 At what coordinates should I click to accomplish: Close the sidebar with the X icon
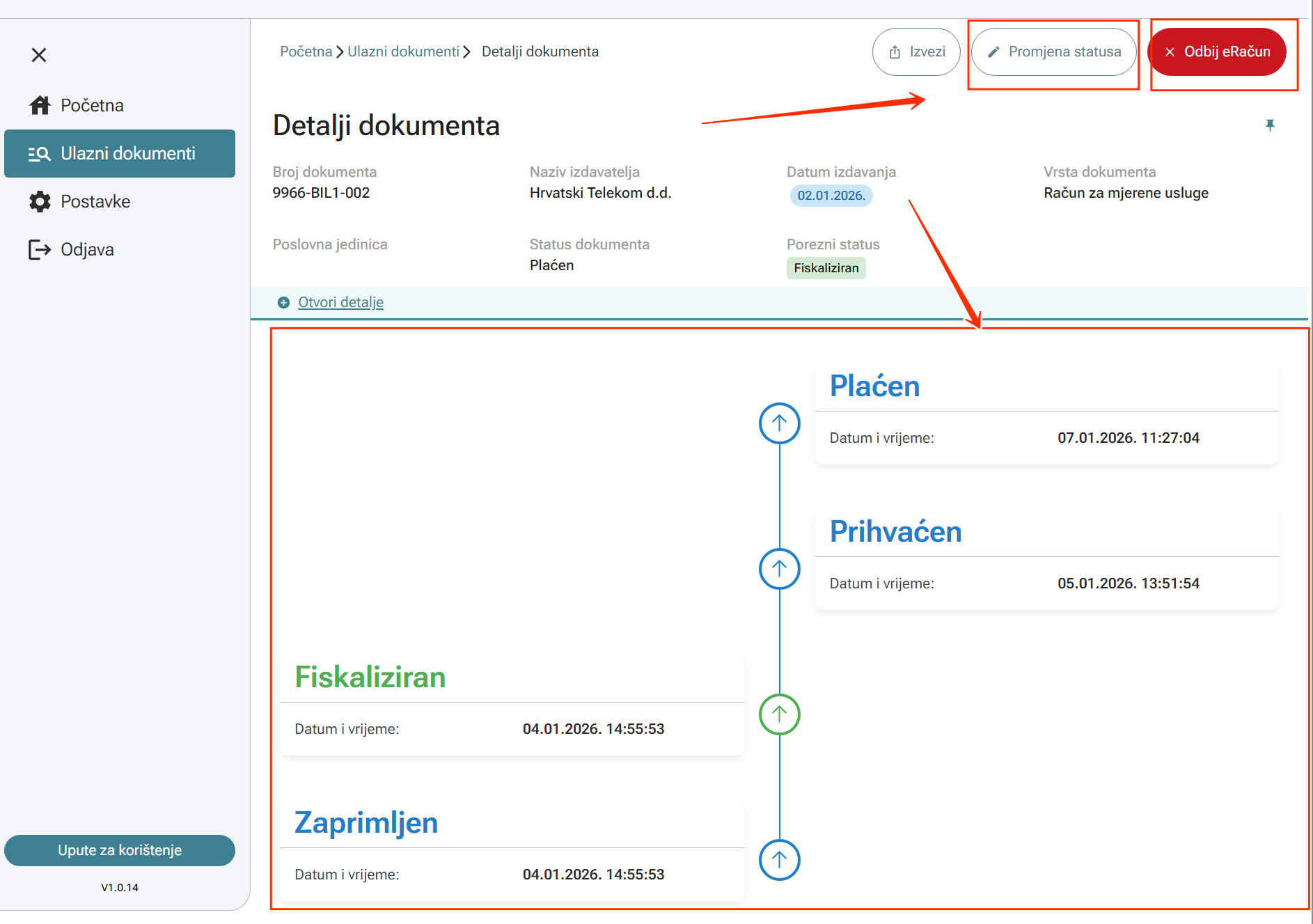(x=39, y=55)
